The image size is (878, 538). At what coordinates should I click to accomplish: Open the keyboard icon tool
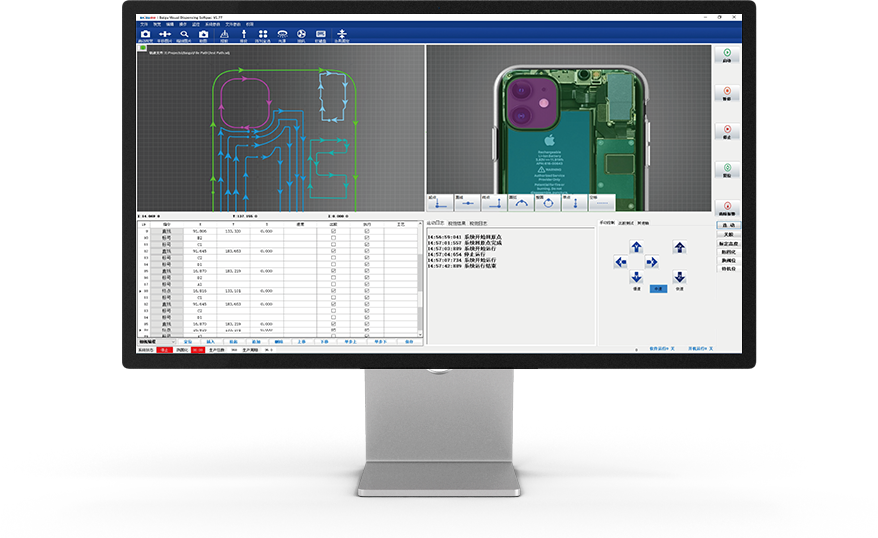pos(321,35)
